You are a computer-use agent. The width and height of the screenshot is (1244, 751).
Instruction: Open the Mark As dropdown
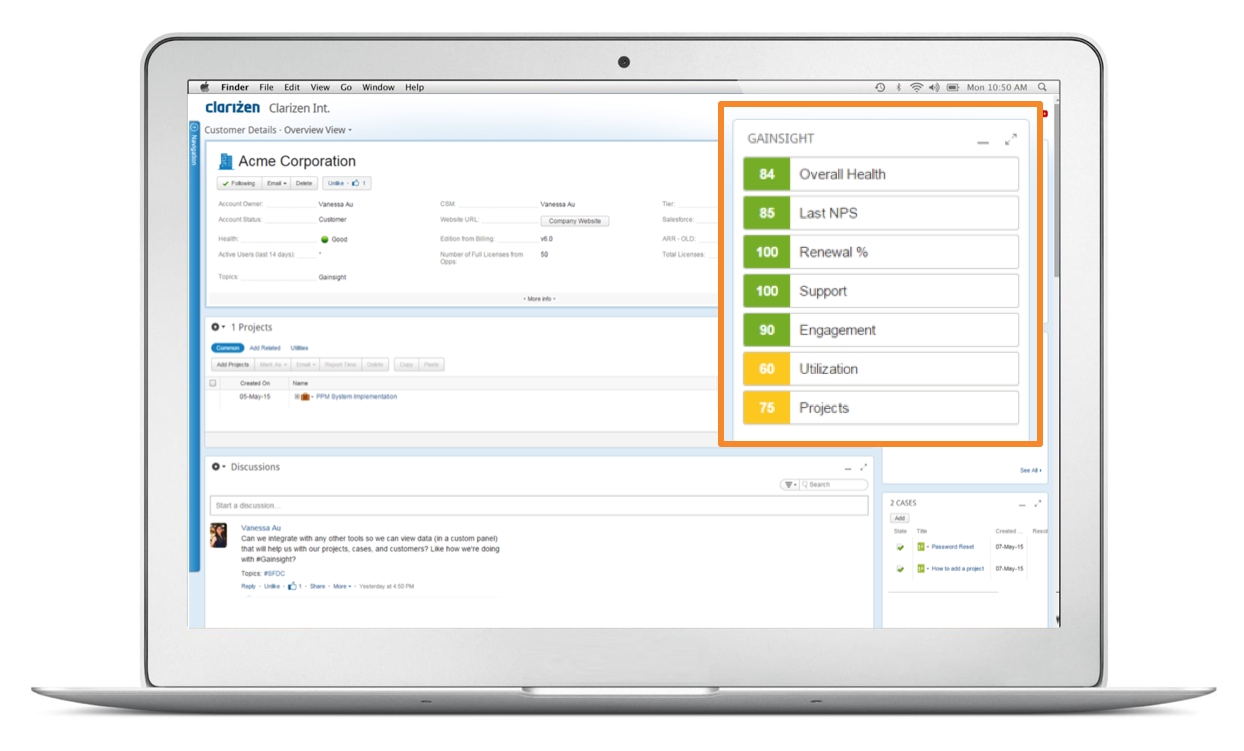273,365
